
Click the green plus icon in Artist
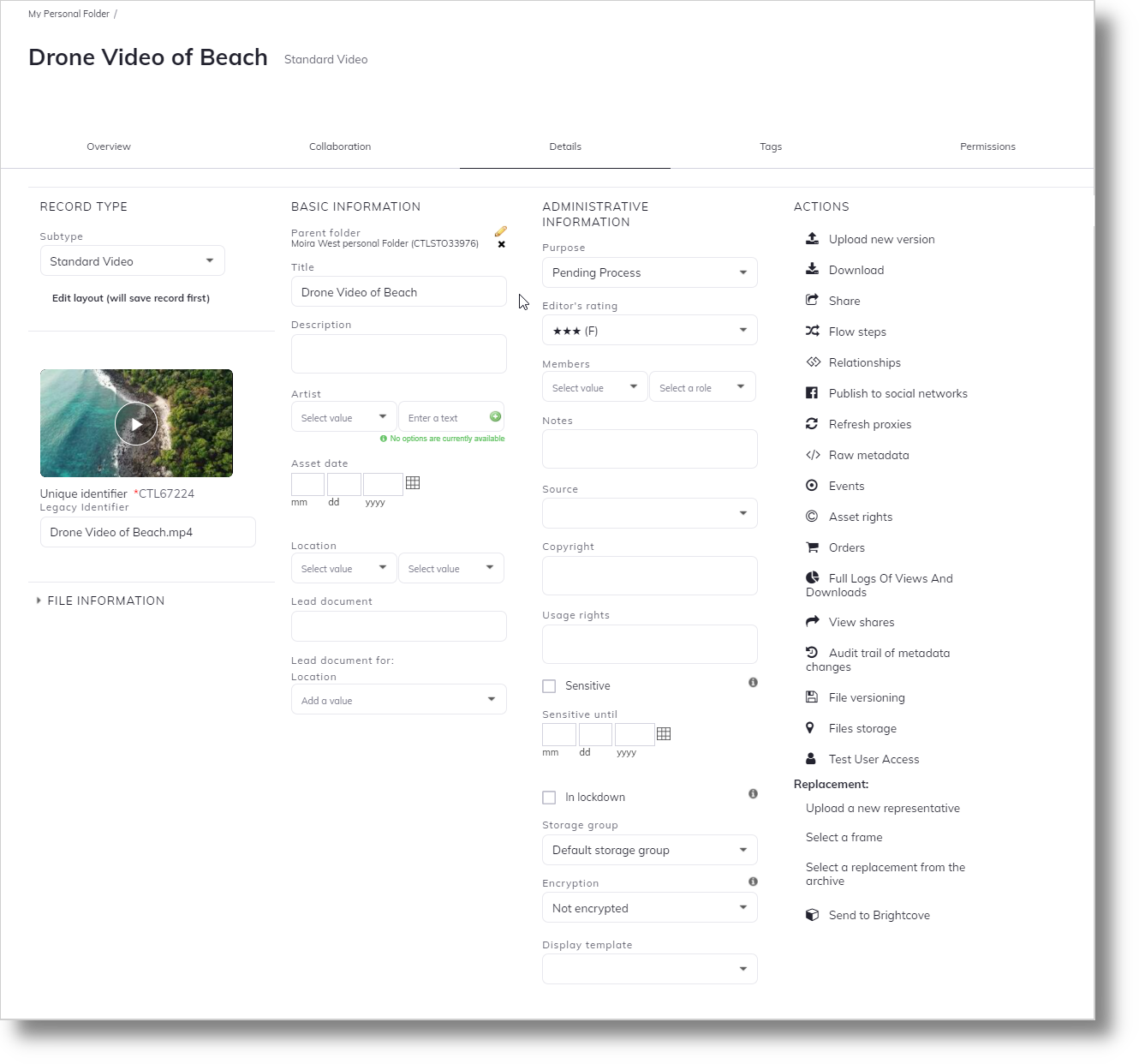pyautogui.click(x=495, y=416)
